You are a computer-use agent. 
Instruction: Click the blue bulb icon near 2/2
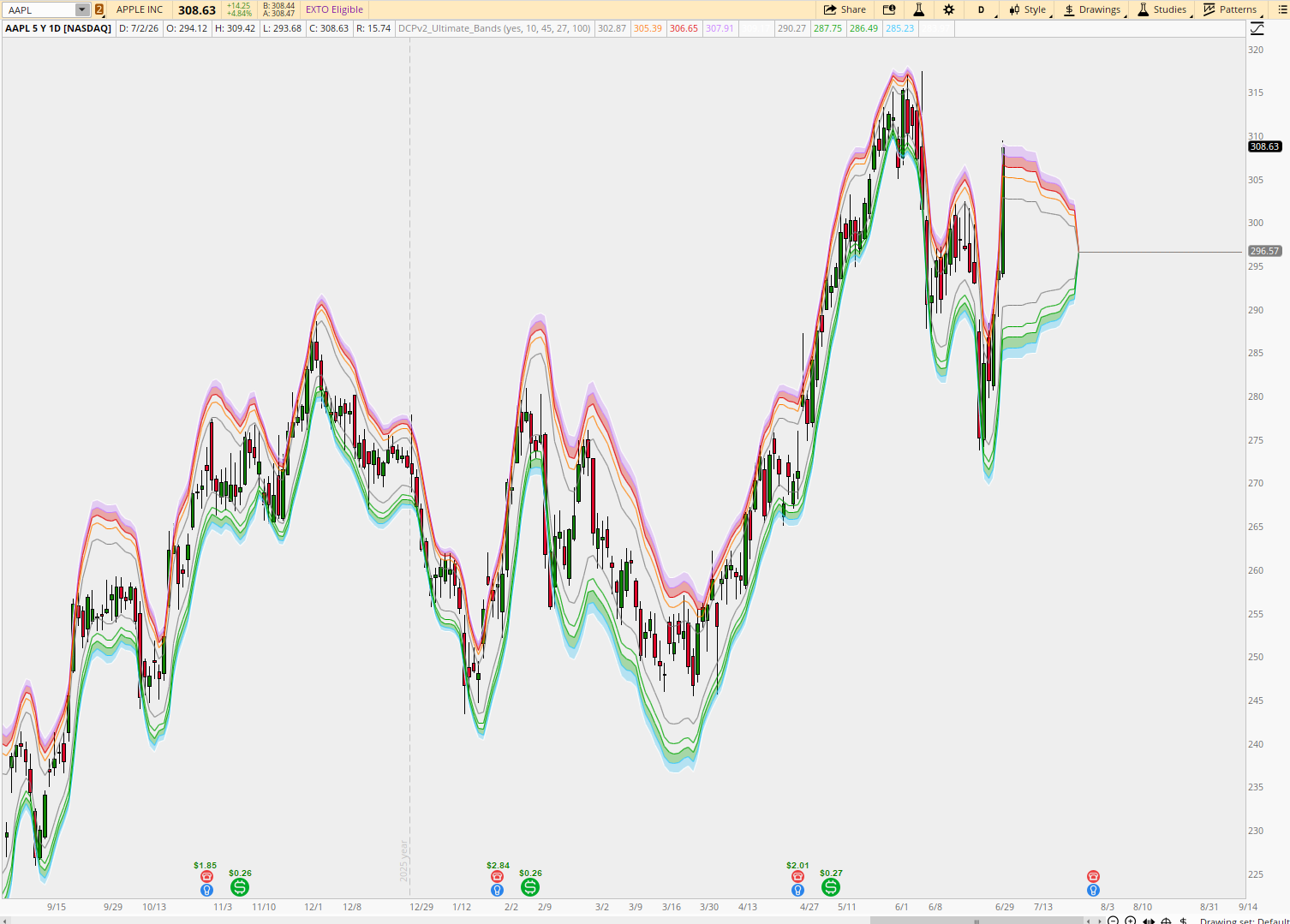497,890
